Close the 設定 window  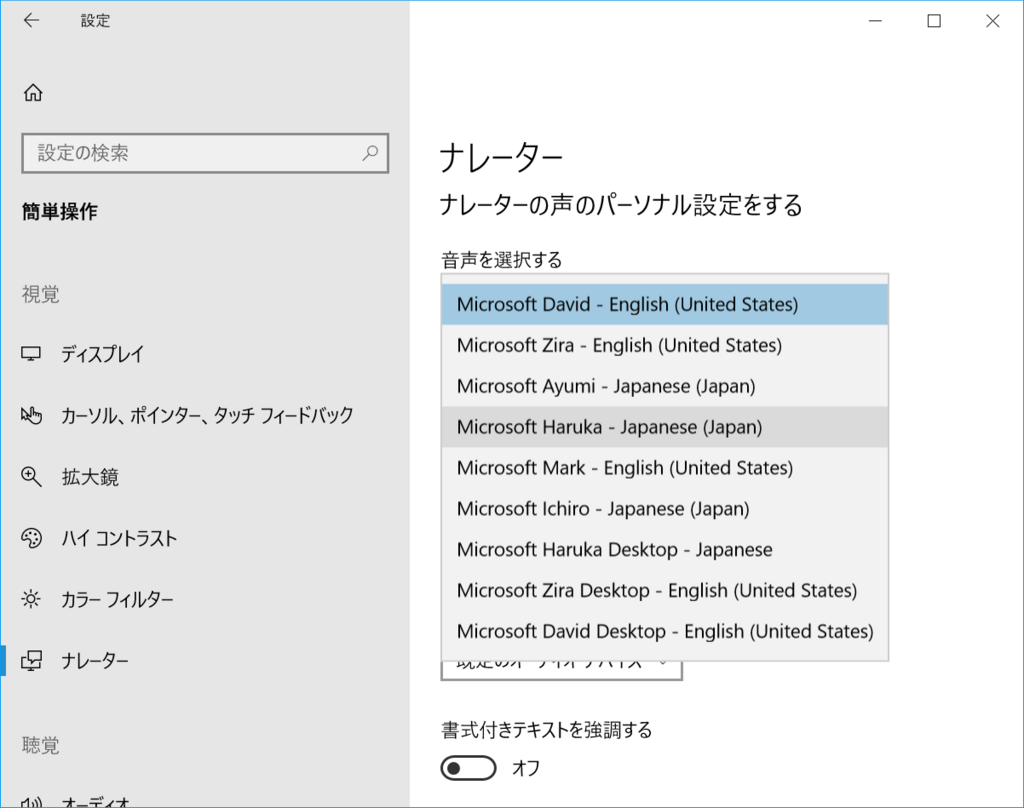pyautogui.click(x=993, y=21)
